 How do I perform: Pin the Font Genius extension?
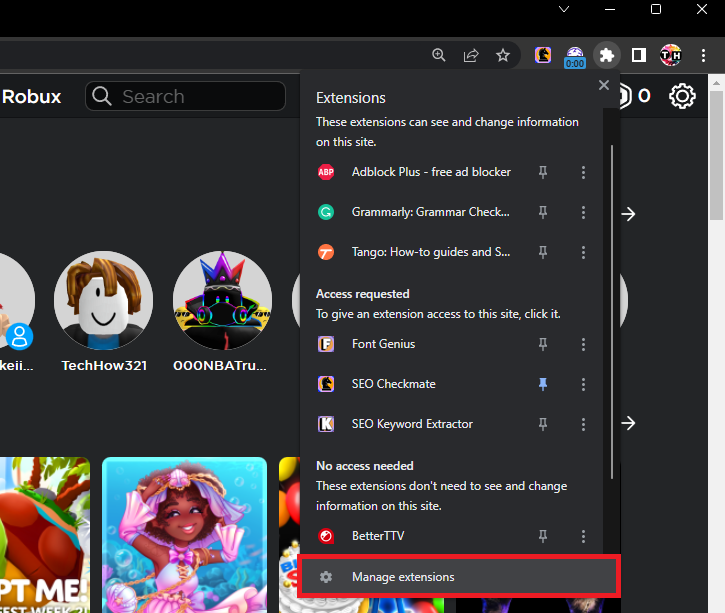tap(543, 344)
